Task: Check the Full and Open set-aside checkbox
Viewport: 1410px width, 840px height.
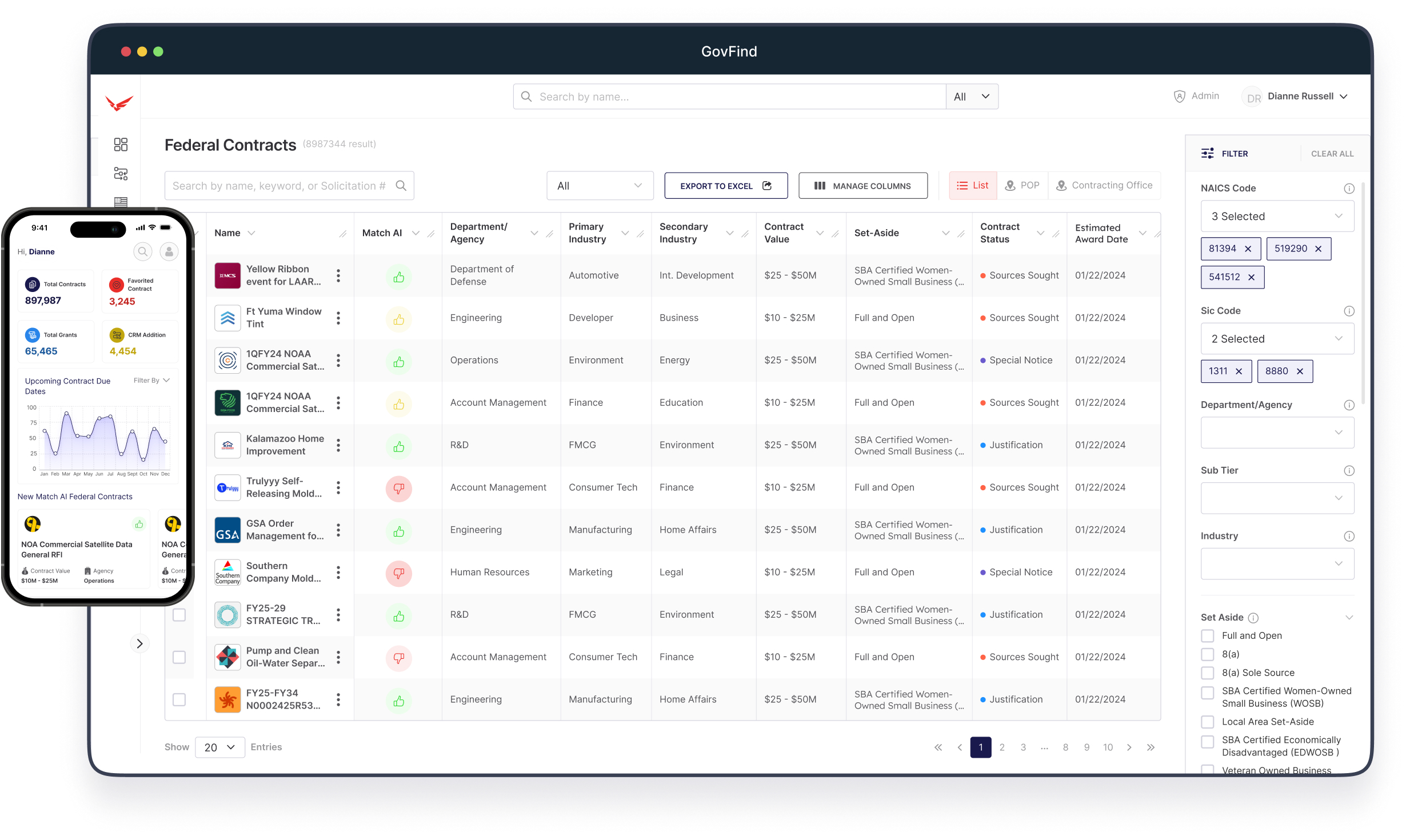Action: [1208, 636]
